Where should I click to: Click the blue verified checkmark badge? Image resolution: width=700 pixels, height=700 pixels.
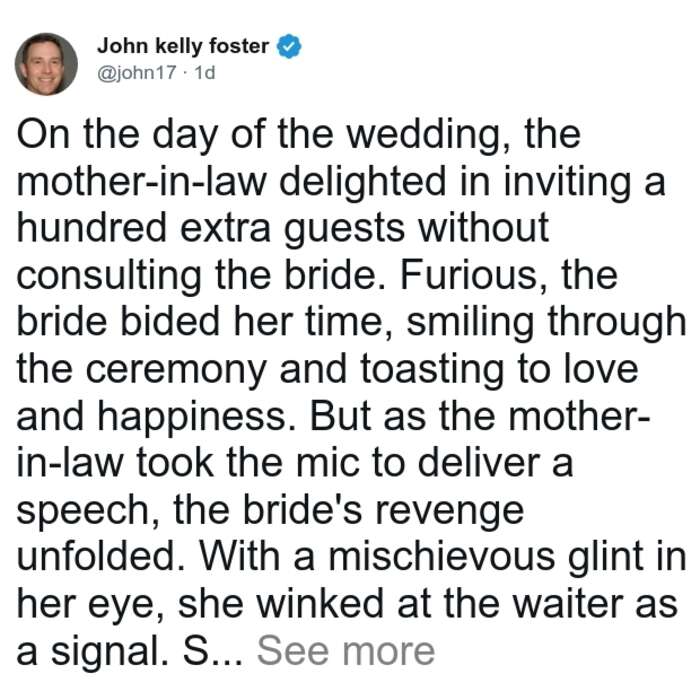[289, 46]
